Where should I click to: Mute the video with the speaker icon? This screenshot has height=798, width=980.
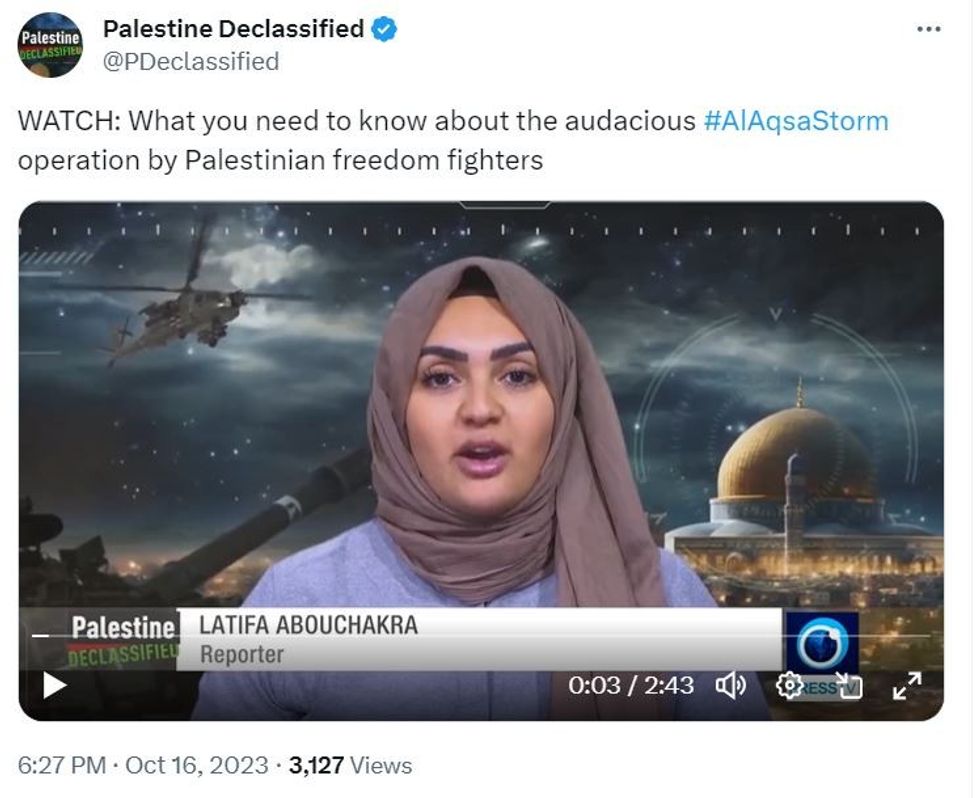[731, 686]
